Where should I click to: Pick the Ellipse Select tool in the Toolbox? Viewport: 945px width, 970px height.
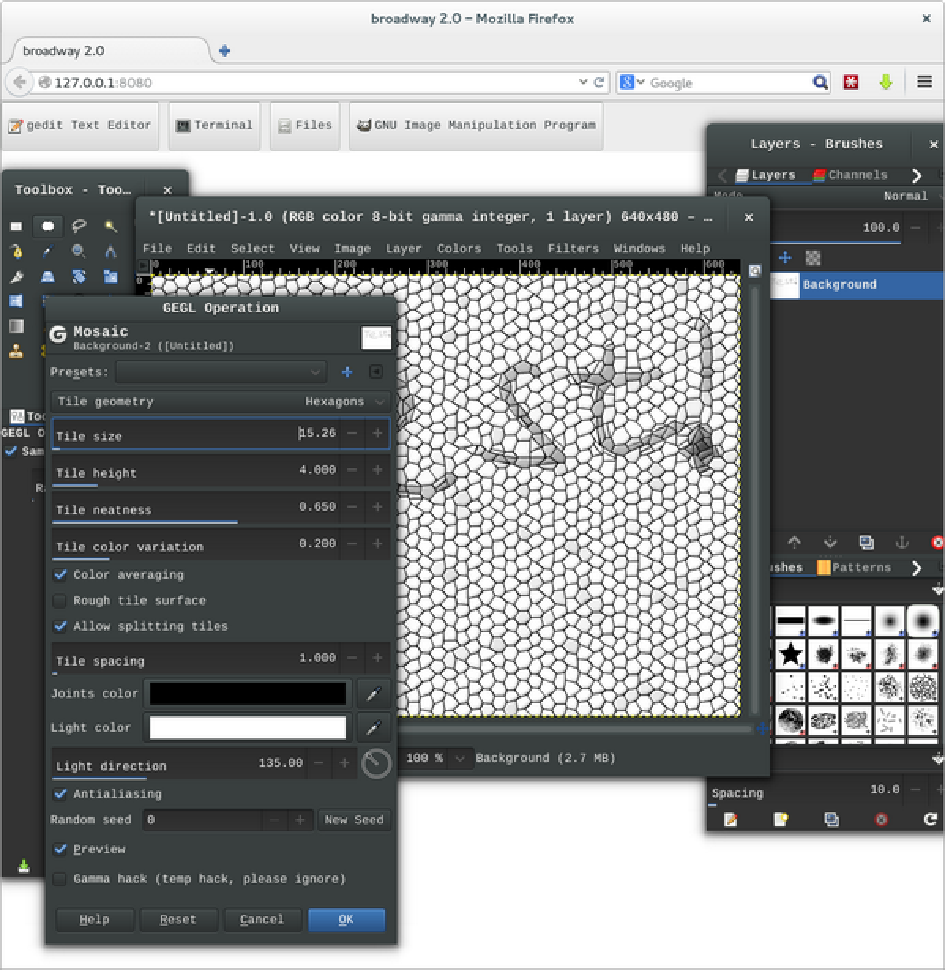point(46,226)
